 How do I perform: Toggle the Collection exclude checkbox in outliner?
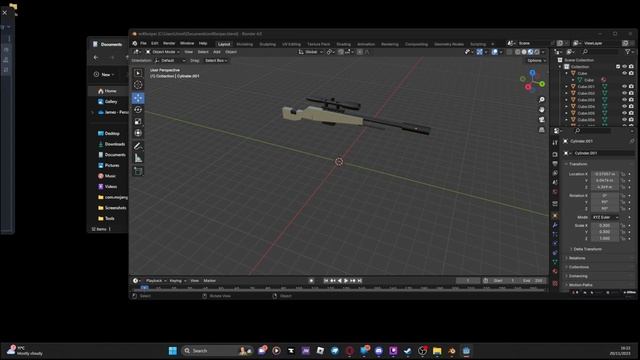[x=618, y=67]
